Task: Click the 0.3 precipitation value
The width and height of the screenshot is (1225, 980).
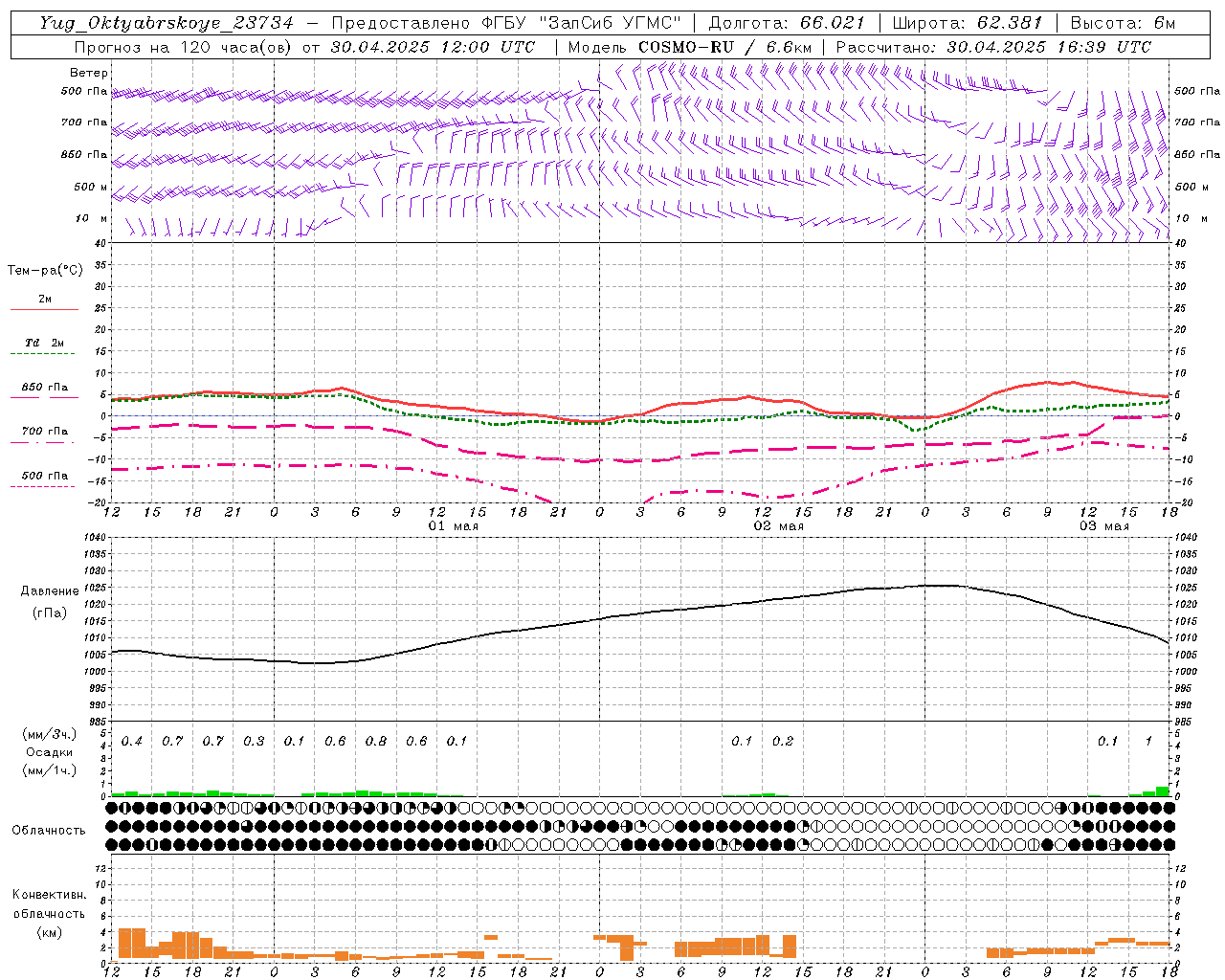Action: pos(254,742)
